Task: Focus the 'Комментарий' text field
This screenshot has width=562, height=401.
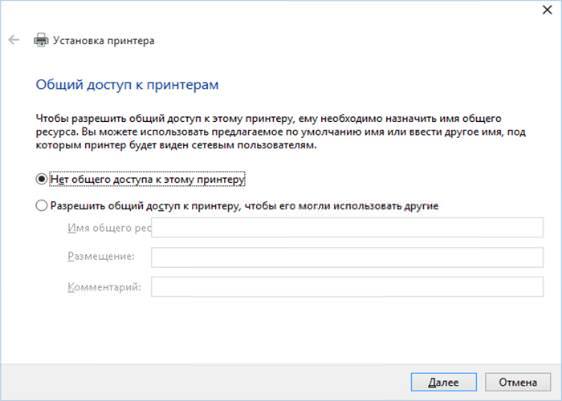Action: point(347,286)
